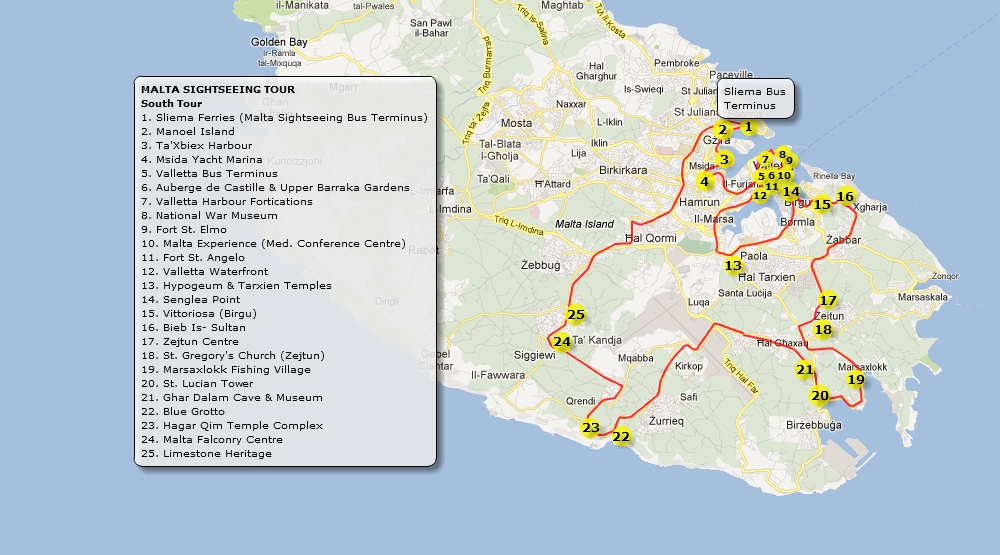Select marker 24 near Ta' Kandja
1000x555 pixels.
pyautogui.click(x=562, y=342)
